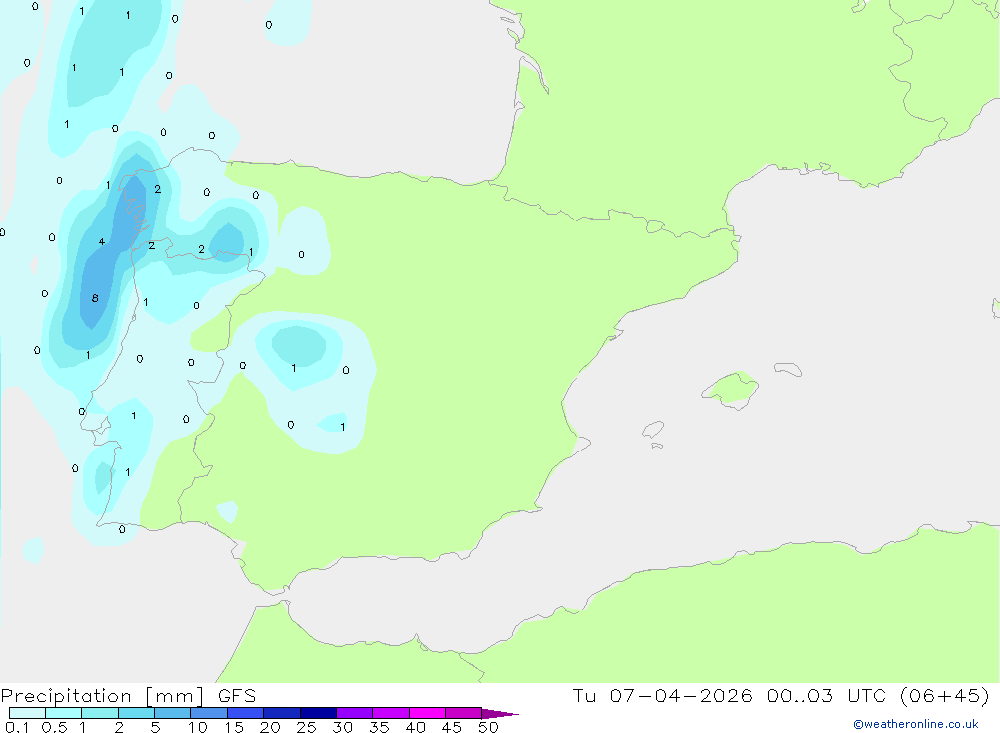The width and height of the screenshot is (1000, 733).
Task: Pick the 10–15 mm legend swatch
Action: tap(209, 713)
